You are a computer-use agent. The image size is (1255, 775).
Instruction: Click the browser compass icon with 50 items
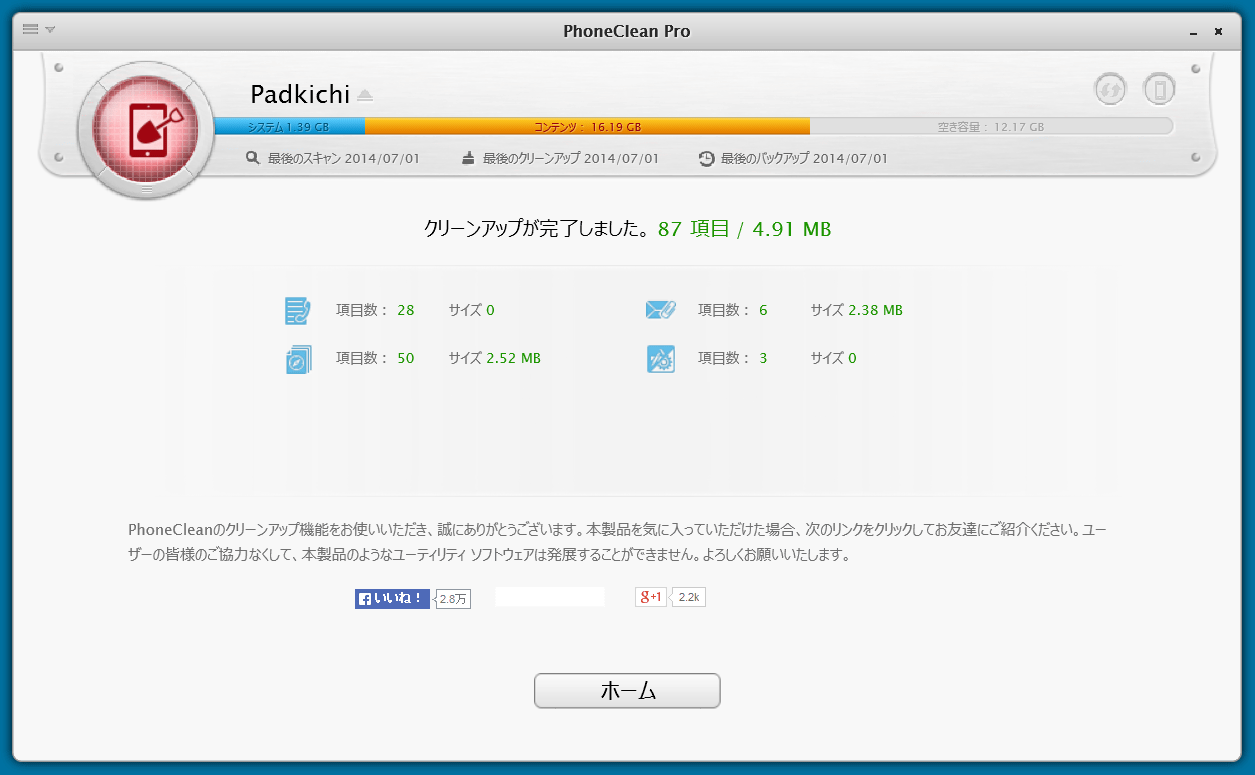[x=298, y=359]
